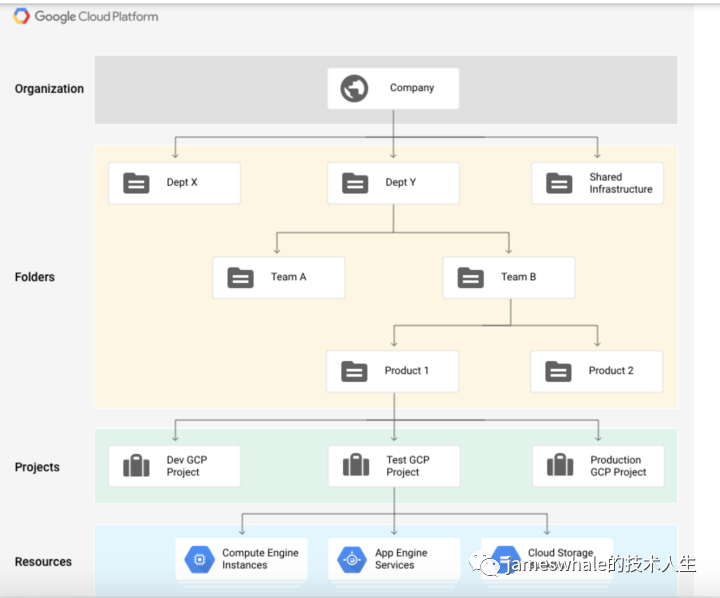The image size is (720, 598).
Task: Select the "Company" label text
Action: point(412,88)
